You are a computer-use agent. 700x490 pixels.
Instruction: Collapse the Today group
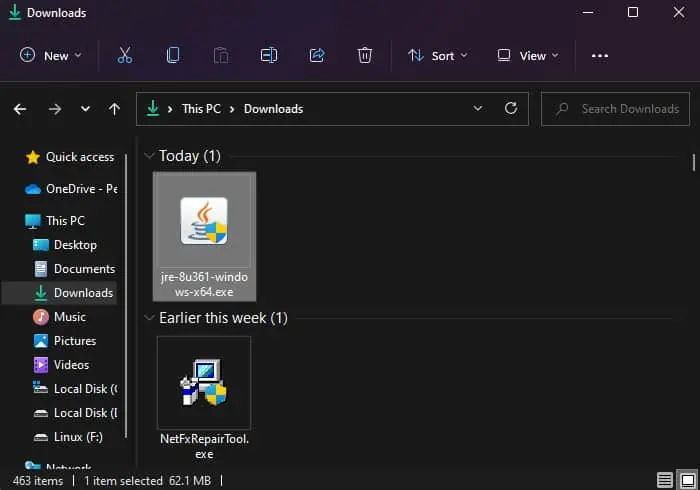click(149, 156)
